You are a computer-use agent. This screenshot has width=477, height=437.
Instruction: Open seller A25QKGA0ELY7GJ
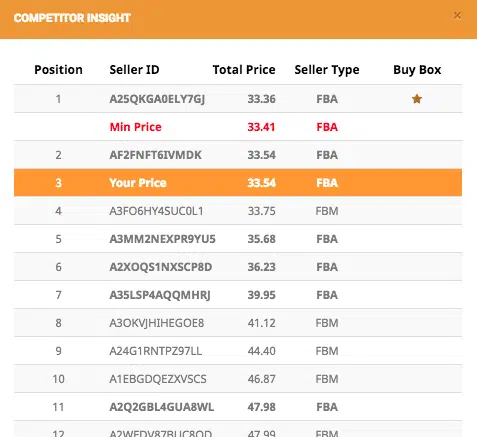click(x=157, y=99)
